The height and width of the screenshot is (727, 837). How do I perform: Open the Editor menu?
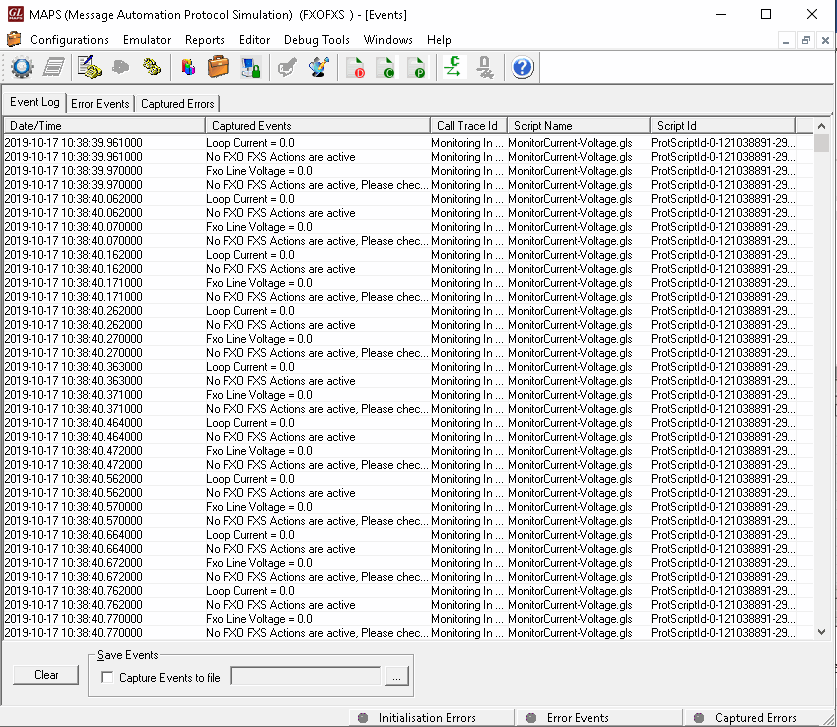[x=254, y=40]
